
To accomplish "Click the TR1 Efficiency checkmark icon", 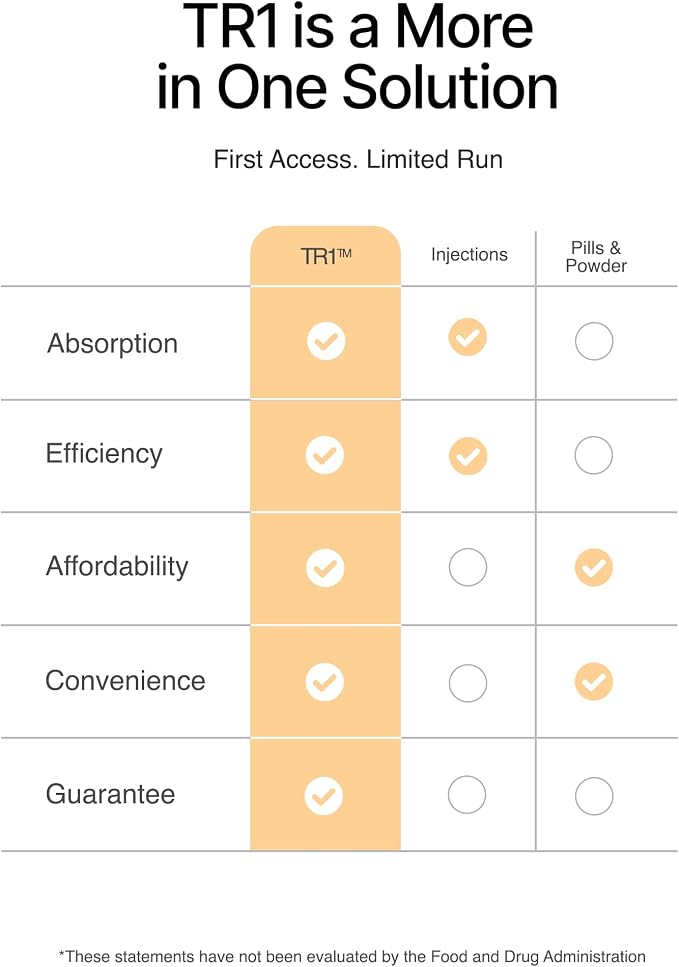I will click(325, 455).
